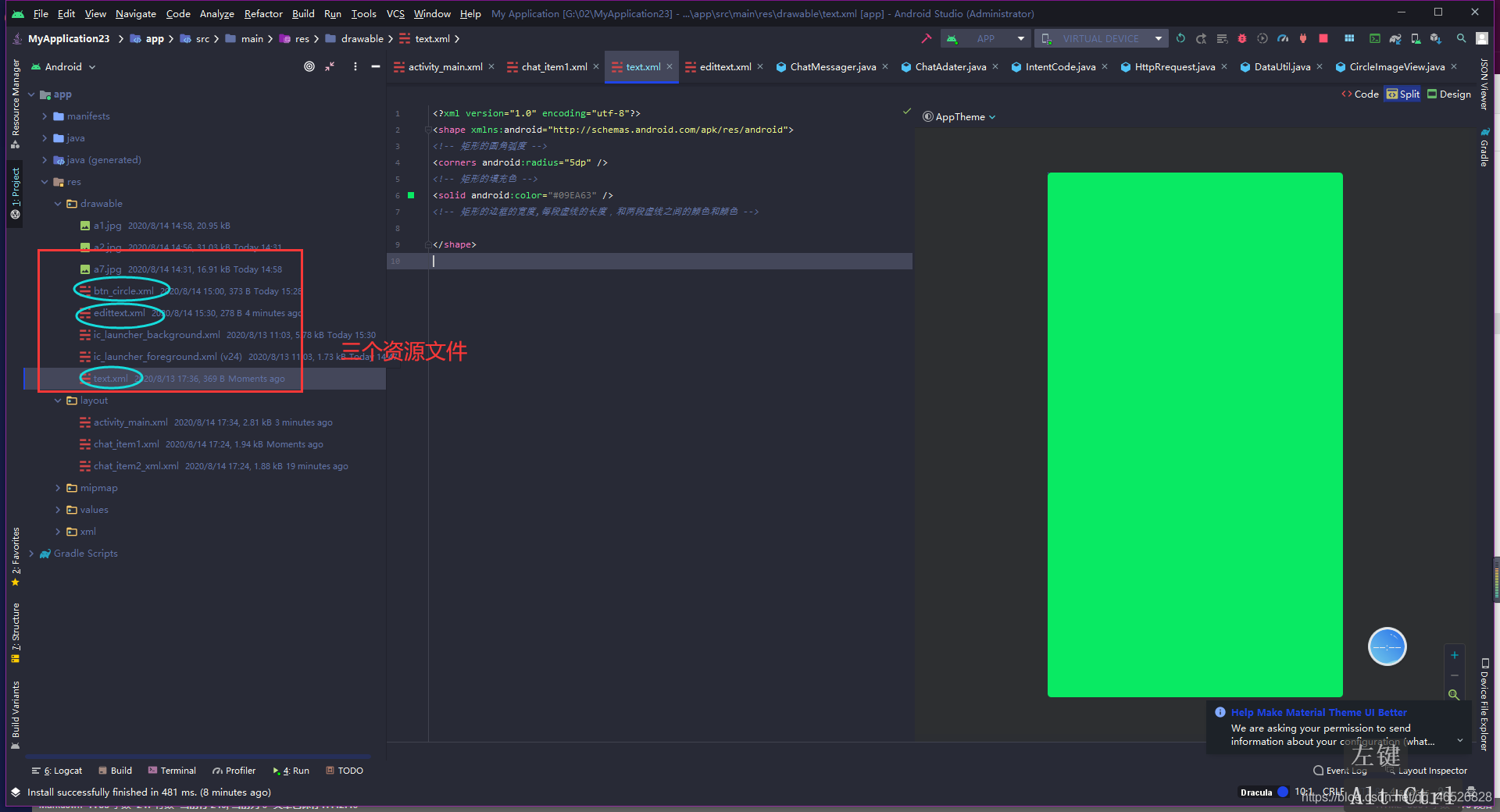Image resolution: width=1500 pixels, height=812 pixels.
Task: Open the AVD Manager icon
Action: (1416, 38)
